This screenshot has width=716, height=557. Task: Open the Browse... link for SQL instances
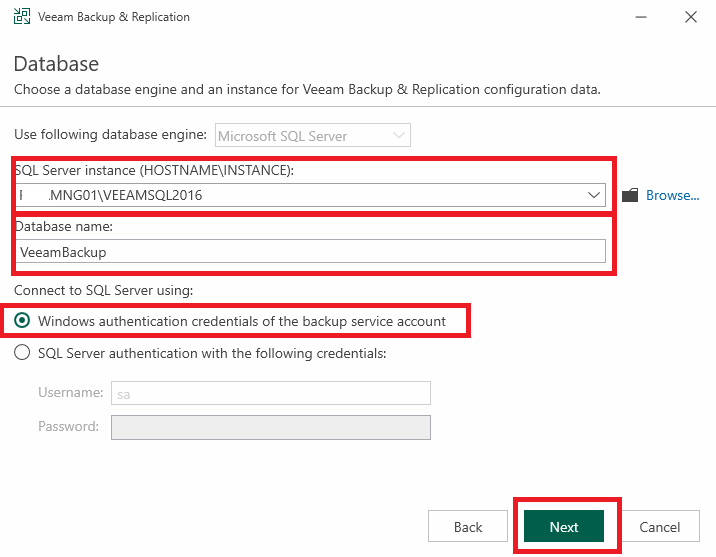[672, 195]
